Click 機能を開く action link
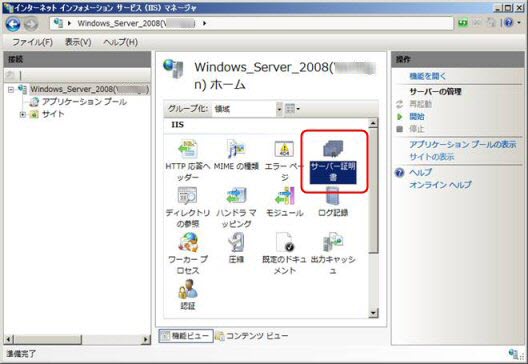Screen dimensions: 528x364 coord(428,76)
